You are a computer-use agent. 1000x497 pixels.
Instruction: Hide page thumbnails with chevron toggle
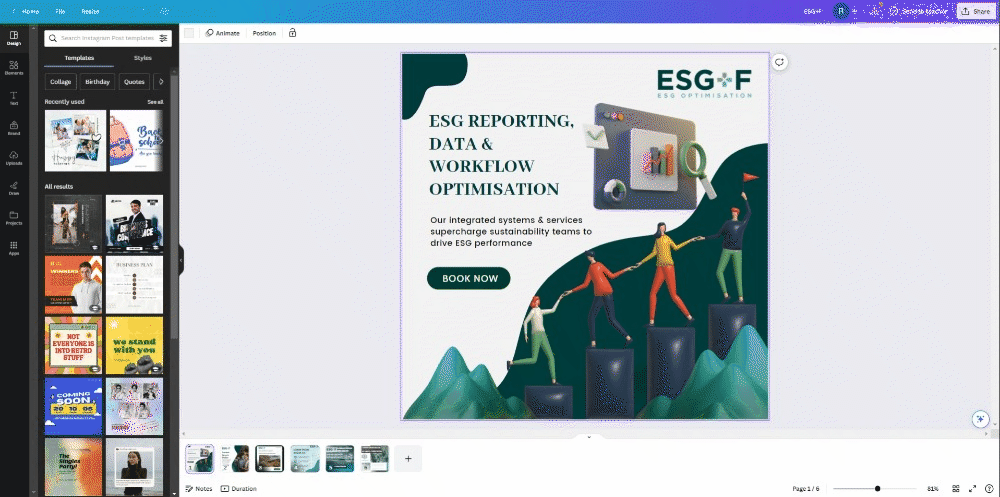point(589,437)
